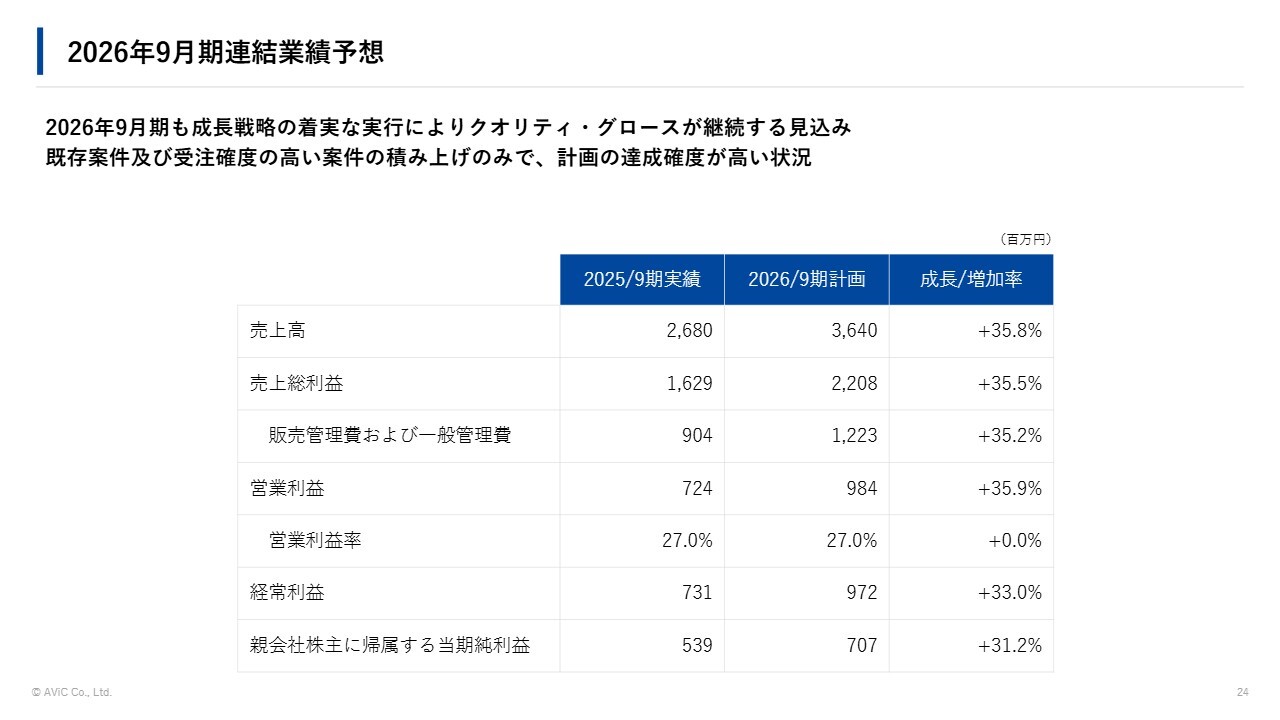Click the (百万円) unit label above the table

tap(1025, 240)
